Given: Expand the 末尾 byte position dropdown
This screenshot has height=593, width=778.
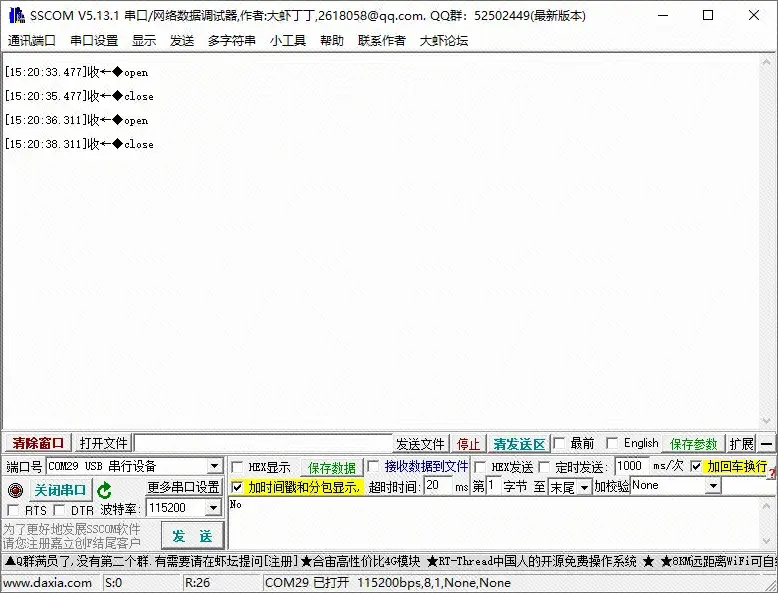Looking at the screenshot, I should point(585,487).
